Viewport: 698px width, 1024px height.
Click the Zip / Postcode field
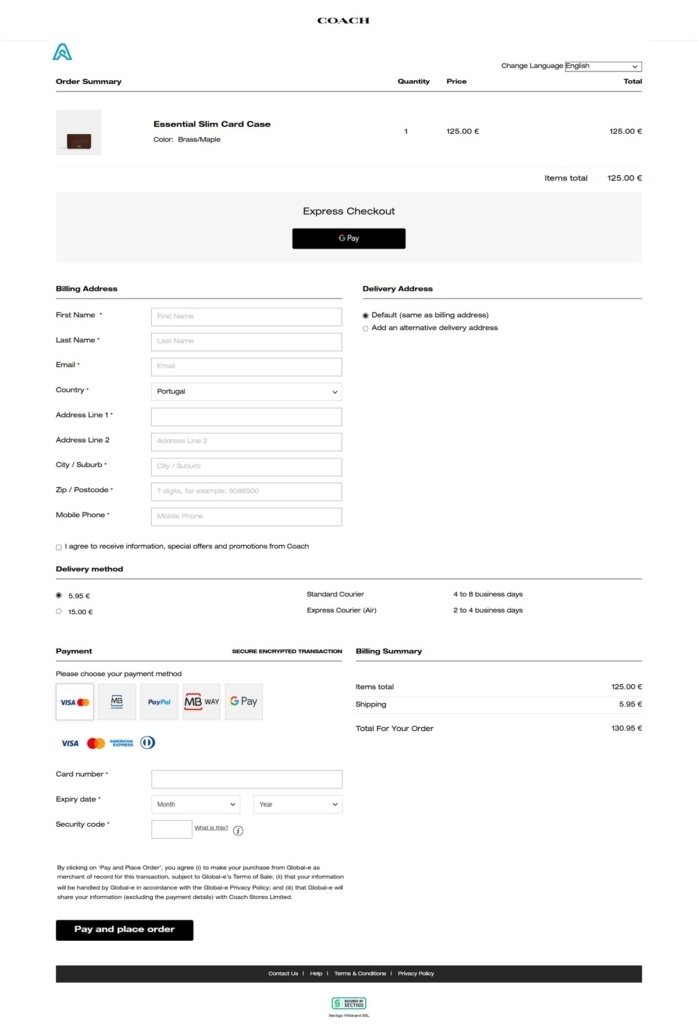(x=246, y=491)
